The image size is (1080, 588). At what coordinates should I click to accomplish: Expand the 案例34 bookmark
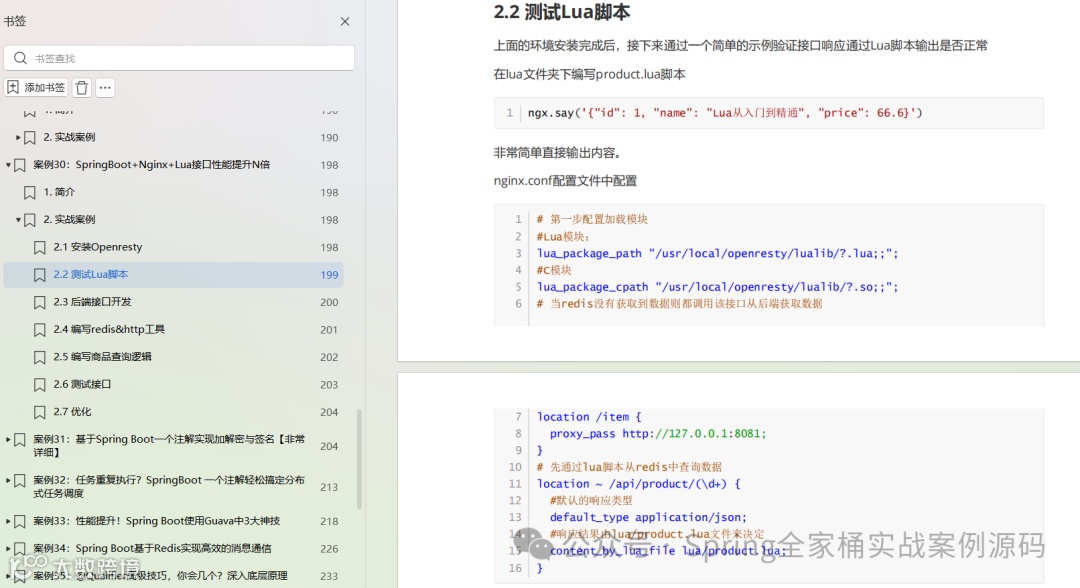click(8, 549)
